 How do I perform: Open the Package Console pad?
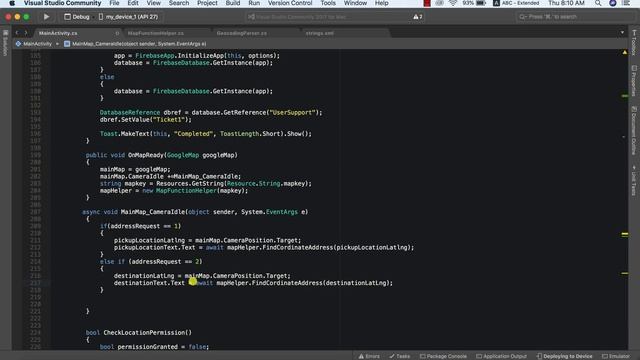point(443,356)
